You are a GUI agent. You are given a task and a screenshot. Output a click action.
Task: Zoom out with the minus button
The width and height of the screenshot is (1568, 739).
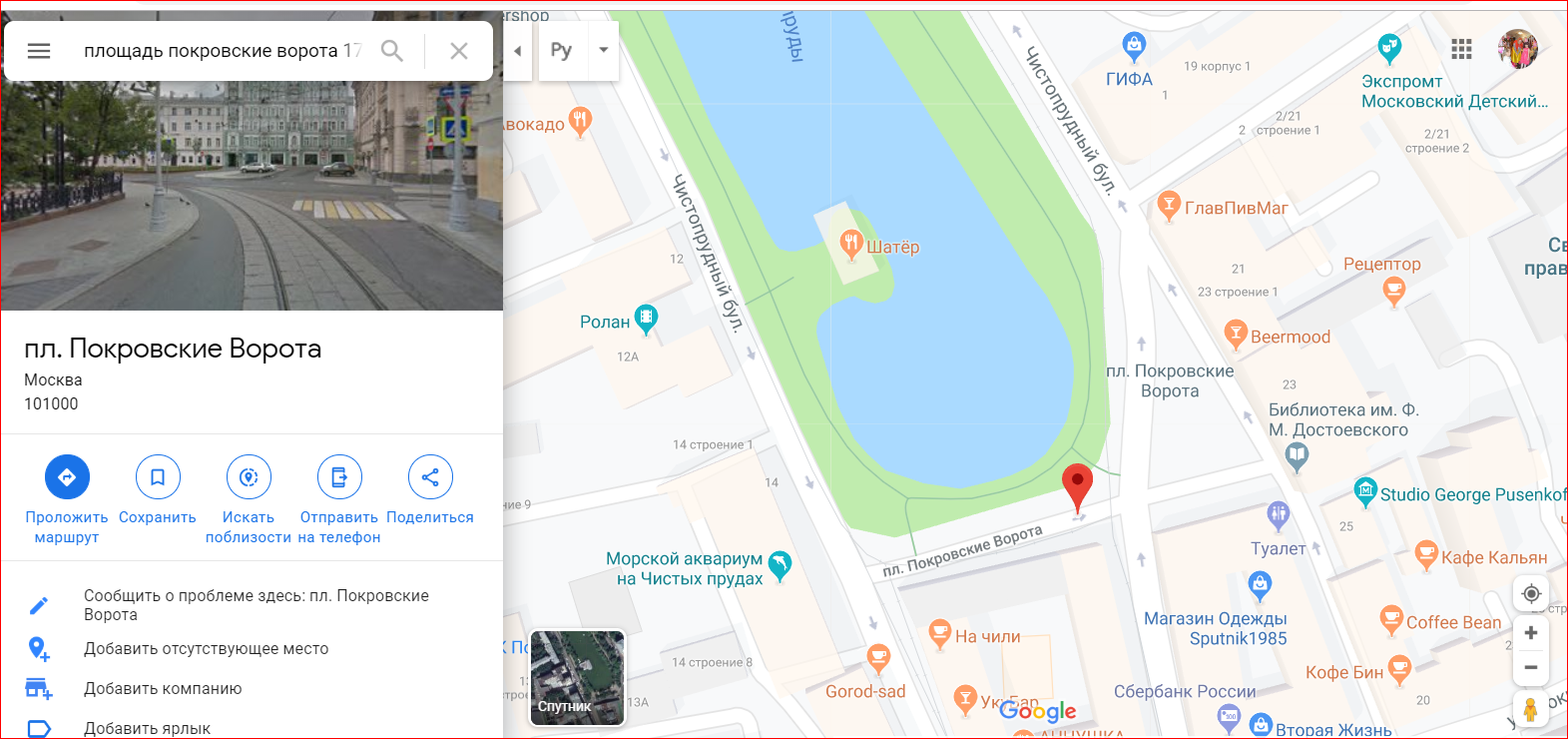pyautogui.click(x=1531, y=668)
